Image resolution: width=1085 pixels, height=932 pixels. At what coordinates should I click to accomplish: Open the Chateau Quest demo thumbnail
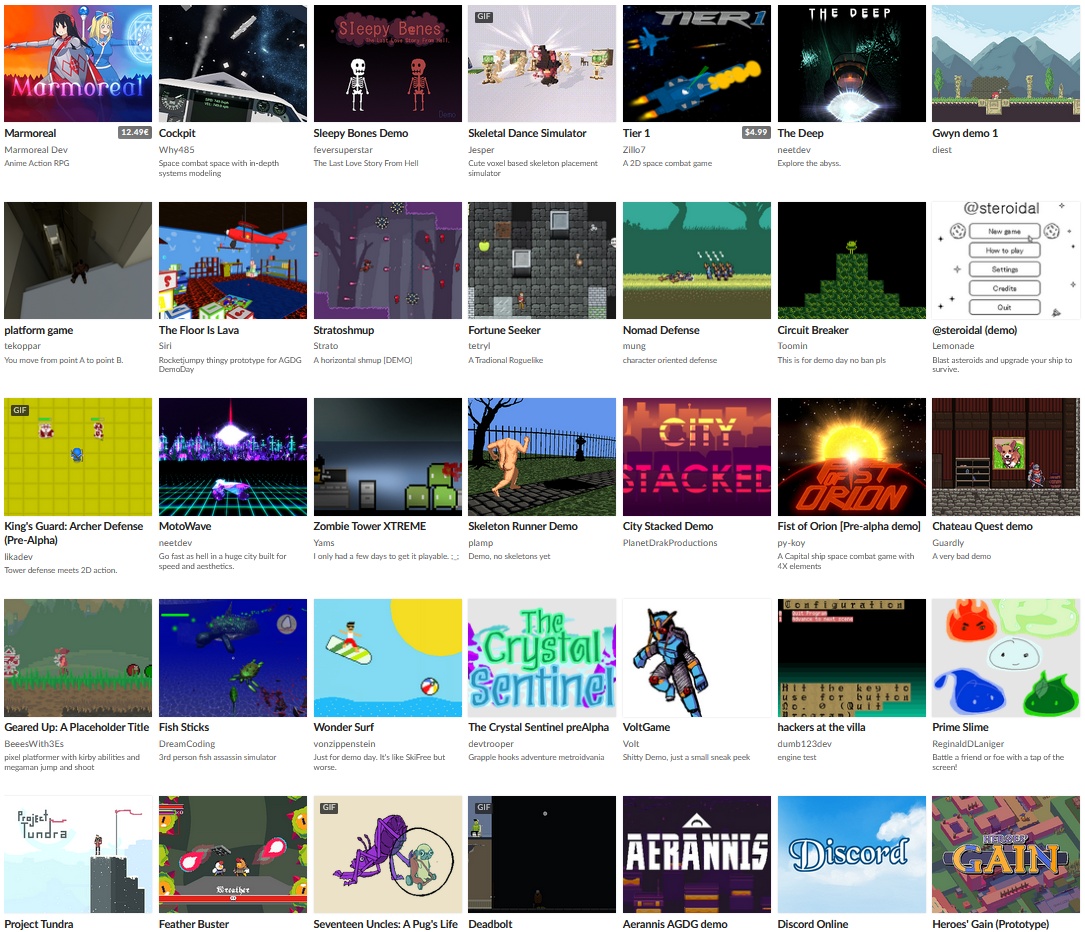(x=1006, y=457)
